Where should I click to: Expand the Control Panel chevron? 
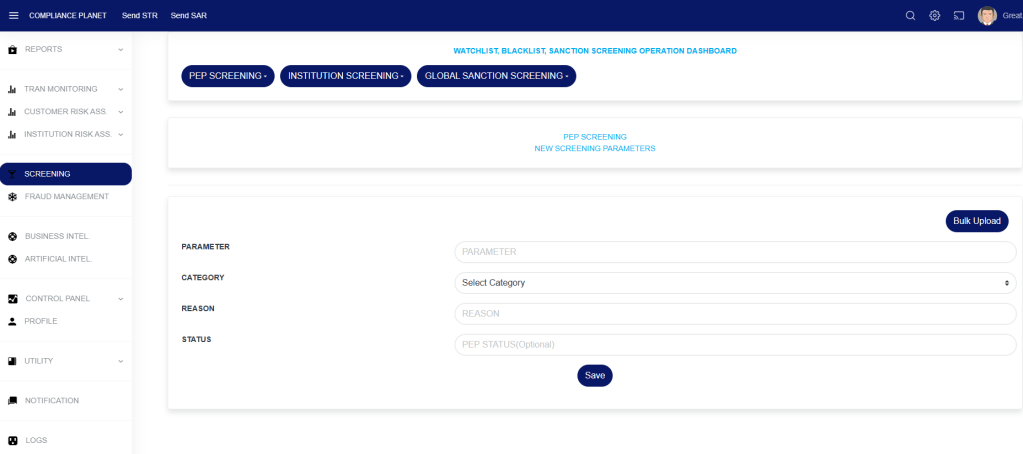click(120, 299)
